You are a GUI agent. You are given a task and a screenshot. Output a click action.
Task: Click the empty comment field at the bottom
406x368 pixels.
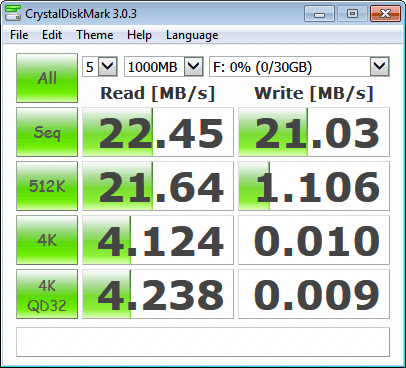[203, 342]
